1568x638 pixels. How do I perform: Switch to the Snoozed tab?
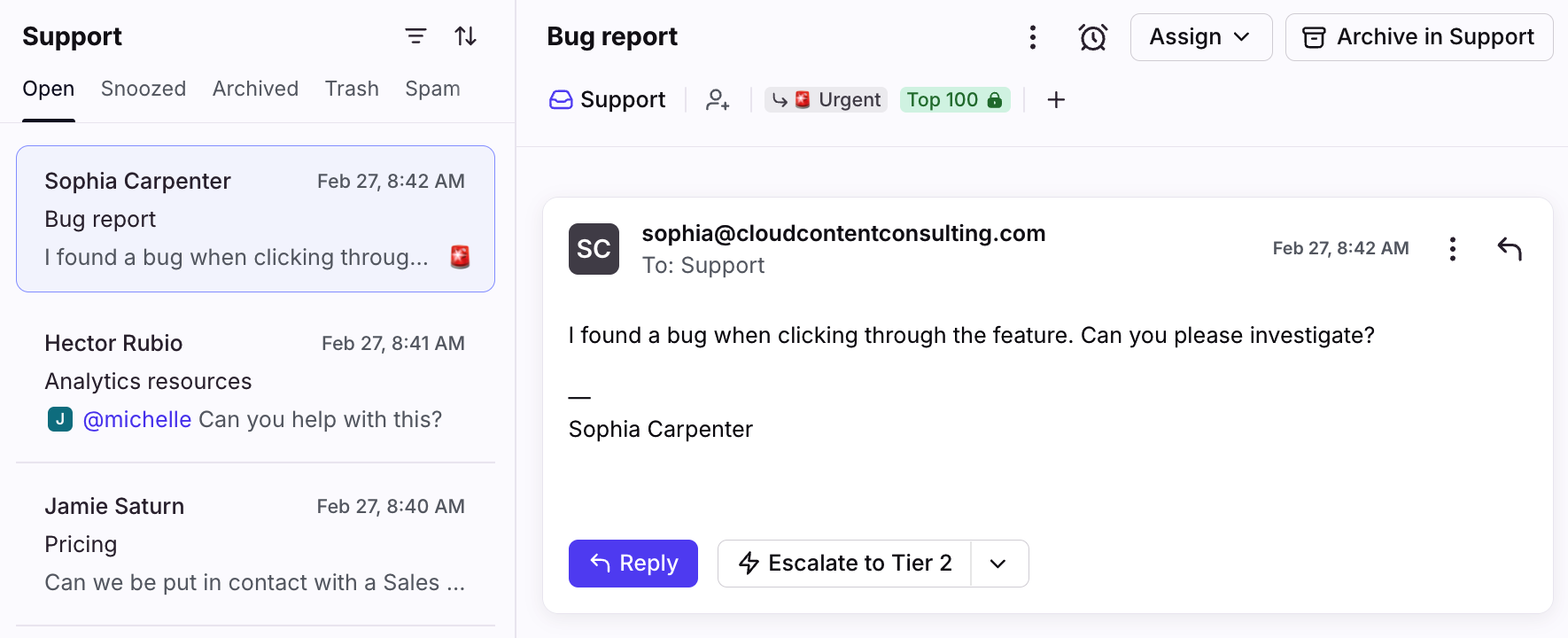point(144,89)
